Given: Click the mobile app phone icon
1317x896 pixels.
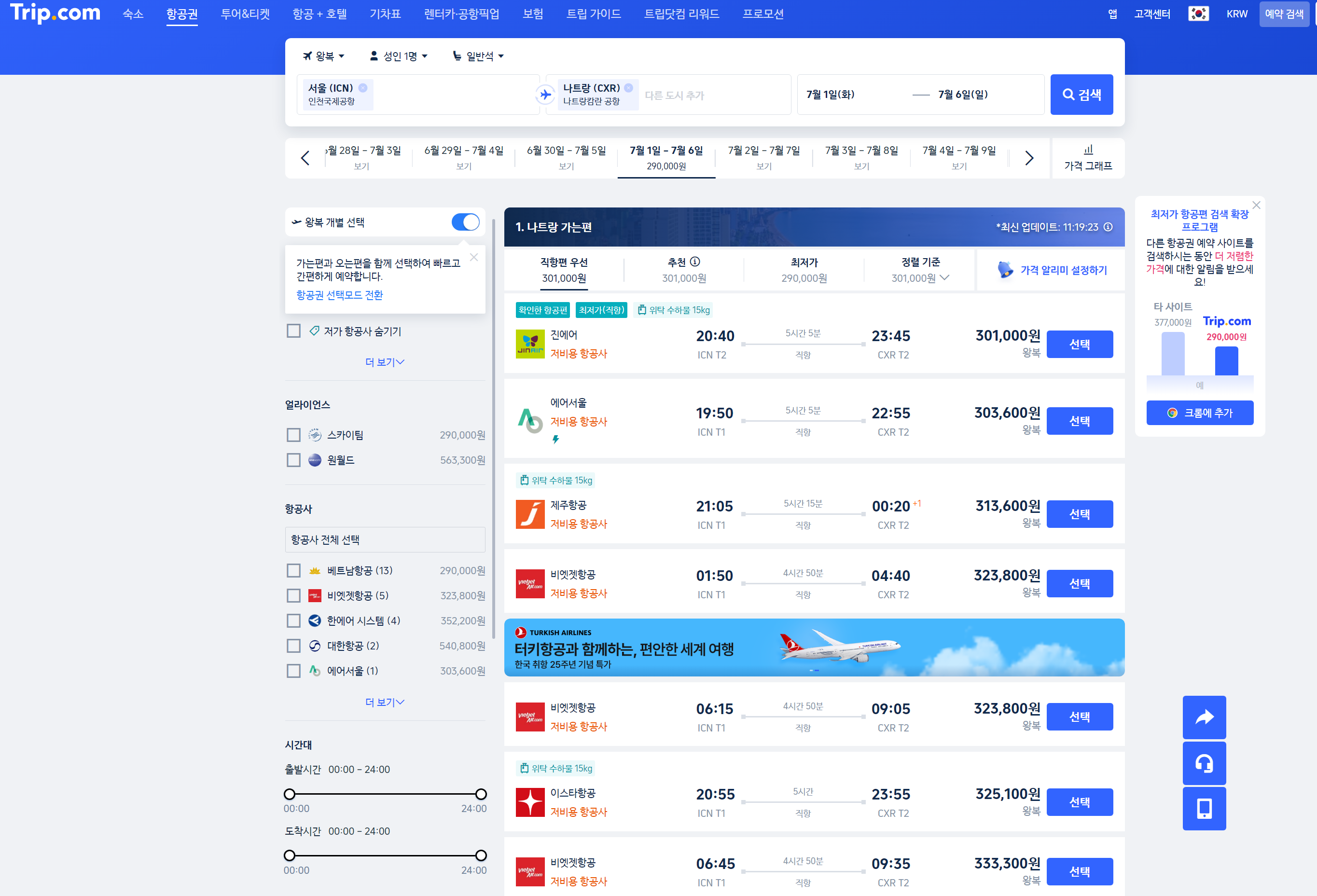Looking at the screenshot, I should [1204, 808].
